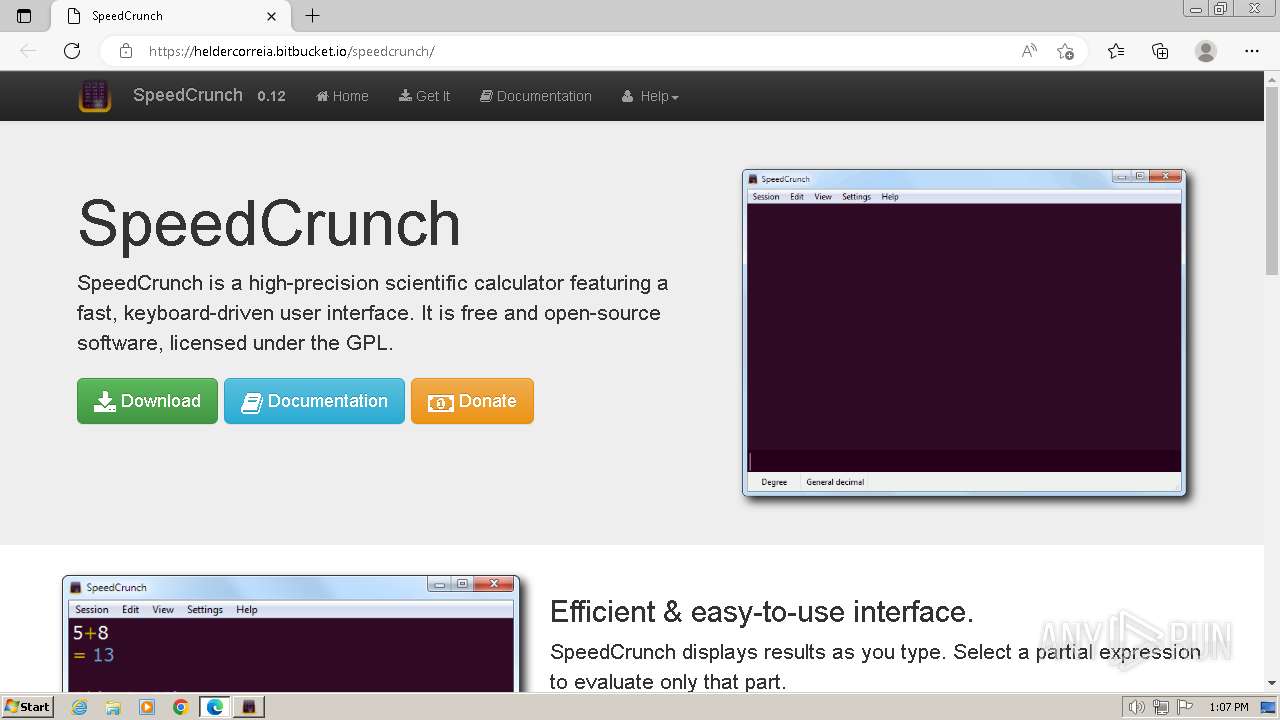Click the network tray icon
This screenshot has width=1280, height=720.
coord(1161,707)
